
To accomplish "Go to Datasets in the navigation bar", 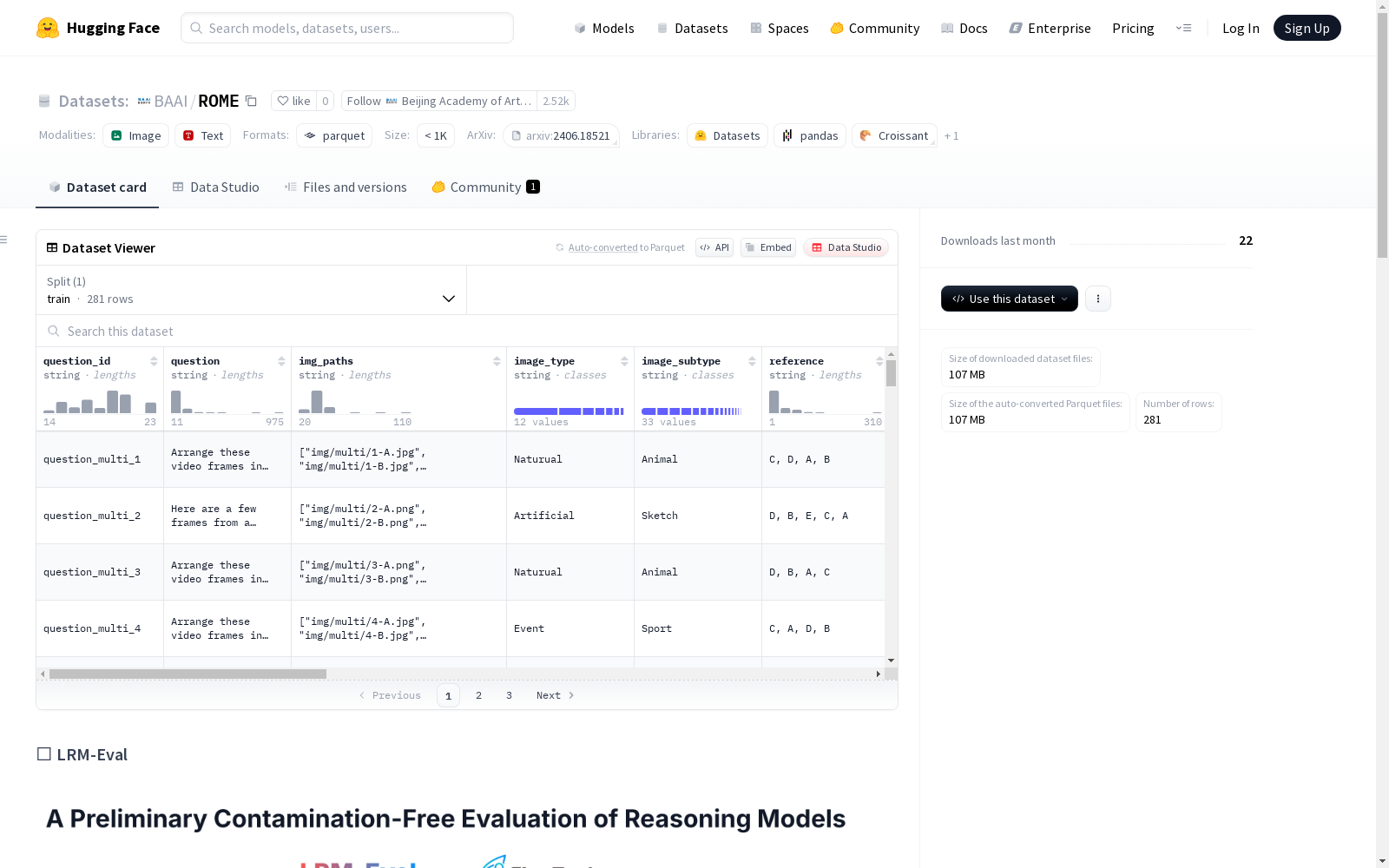I will tap(692, 29).
